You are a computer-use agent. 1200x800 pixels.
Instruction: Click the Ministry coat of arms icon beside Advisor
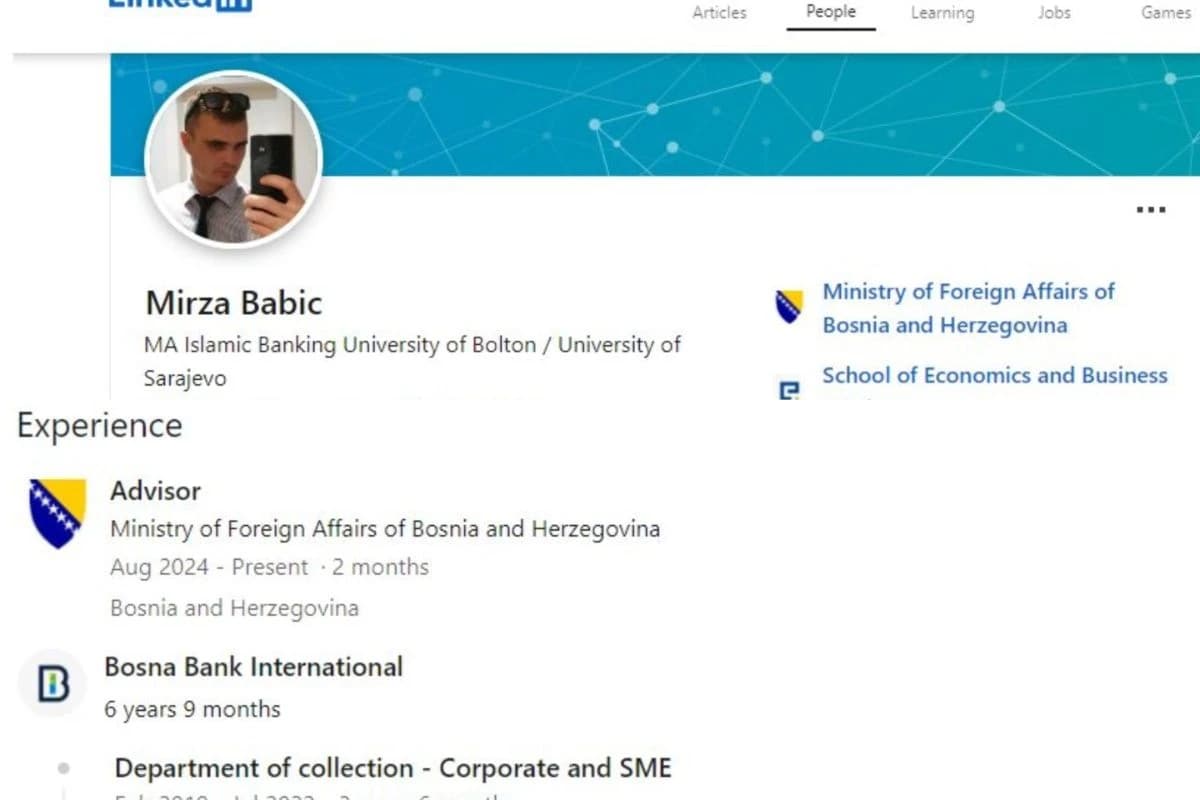point(57,513)
